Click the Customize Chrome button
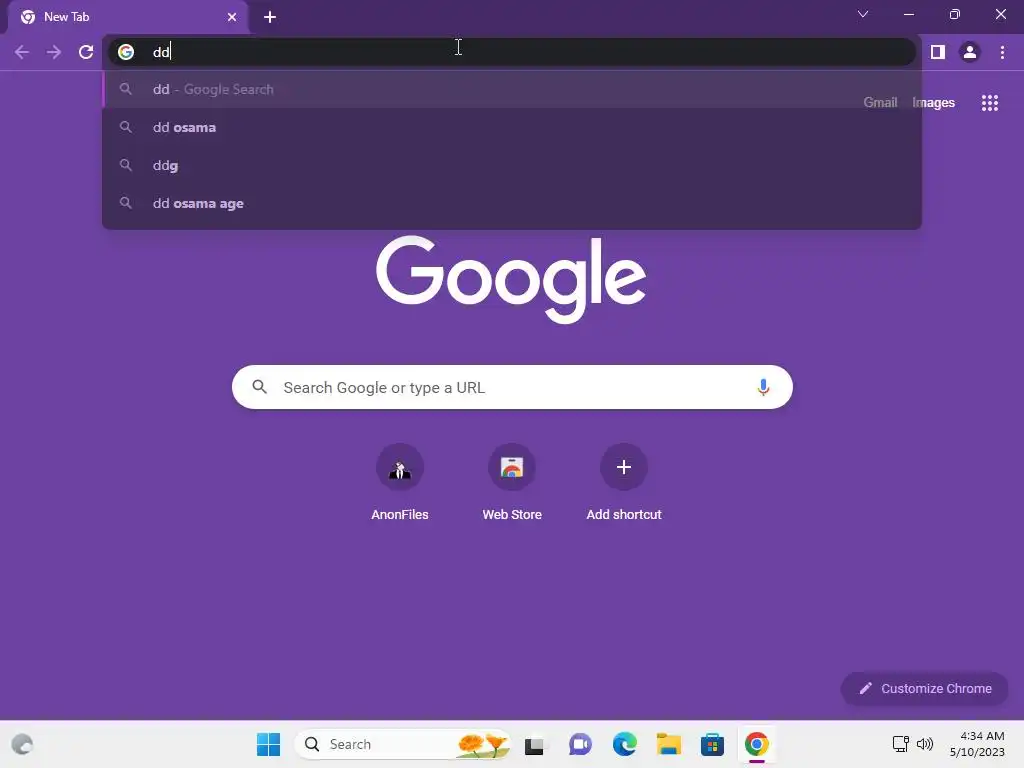 point(924,688)
